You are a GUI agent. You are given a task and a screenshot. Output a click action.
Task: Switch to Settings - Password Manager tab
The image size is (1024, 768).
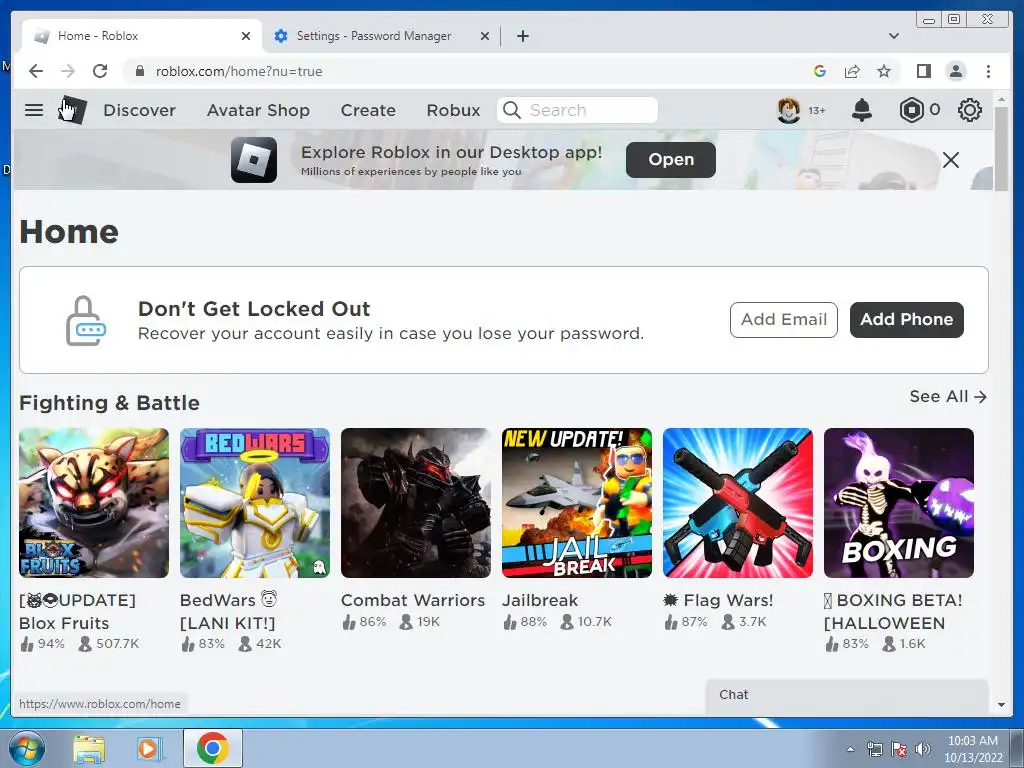point(382,36)
